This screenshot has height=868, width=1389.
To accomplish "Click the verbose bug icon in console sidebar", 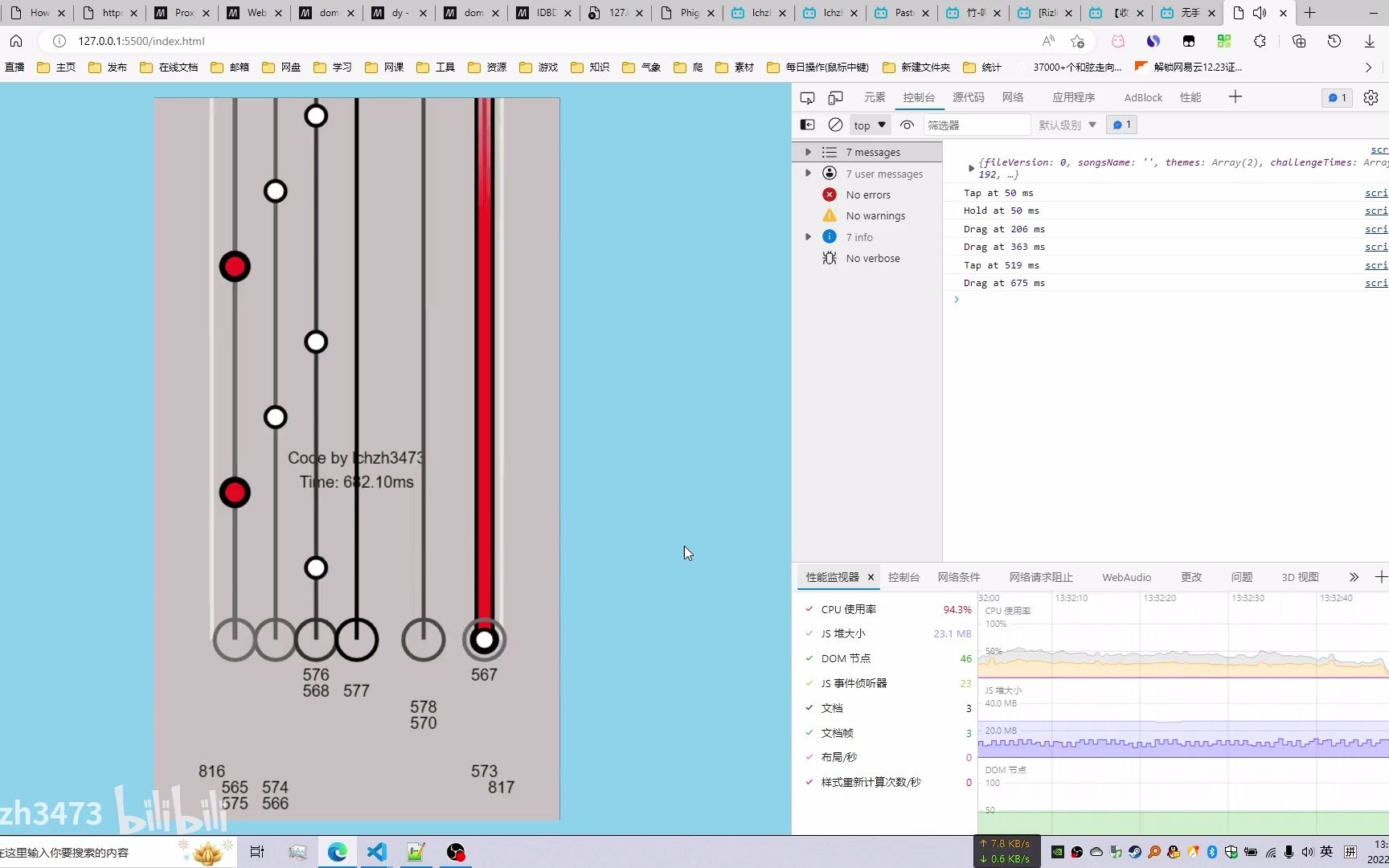I will [x=830, y=258].
